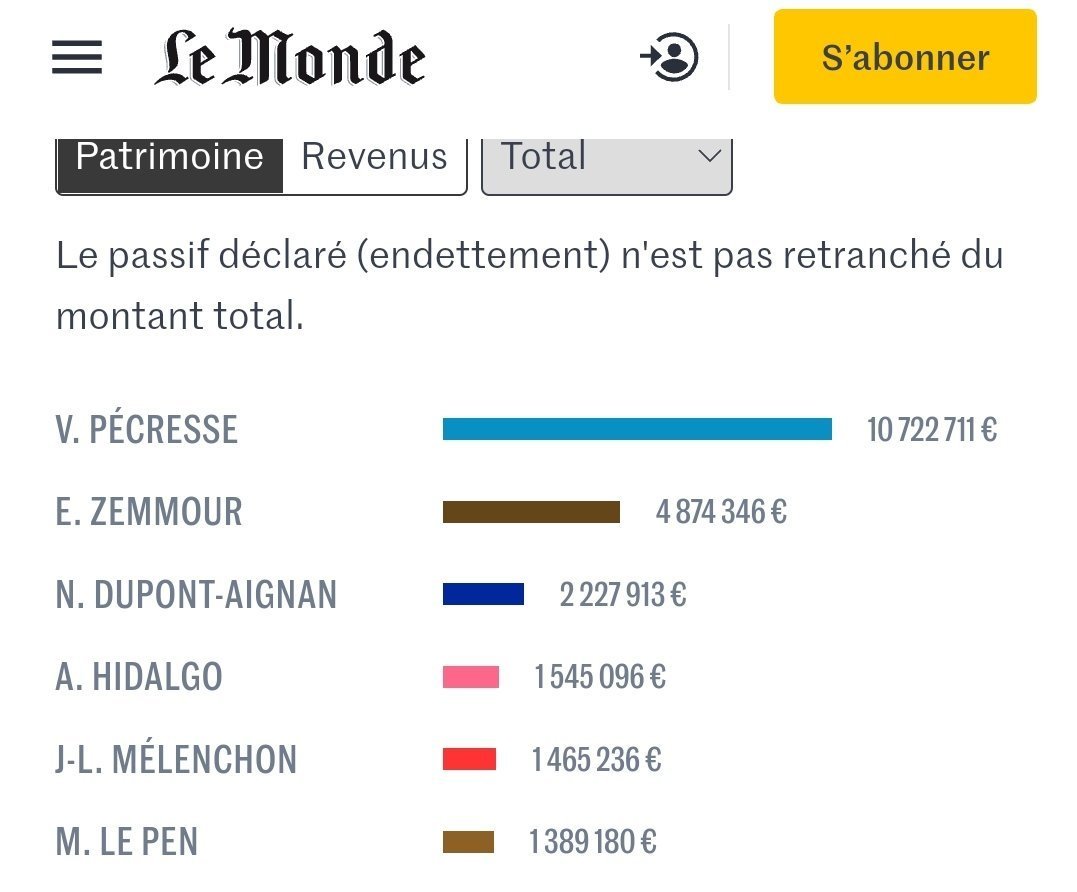Click the 1 465 236 € amount
This screenshot has height=892, width=1077.
pyautogui.click(x=596, y=760)
